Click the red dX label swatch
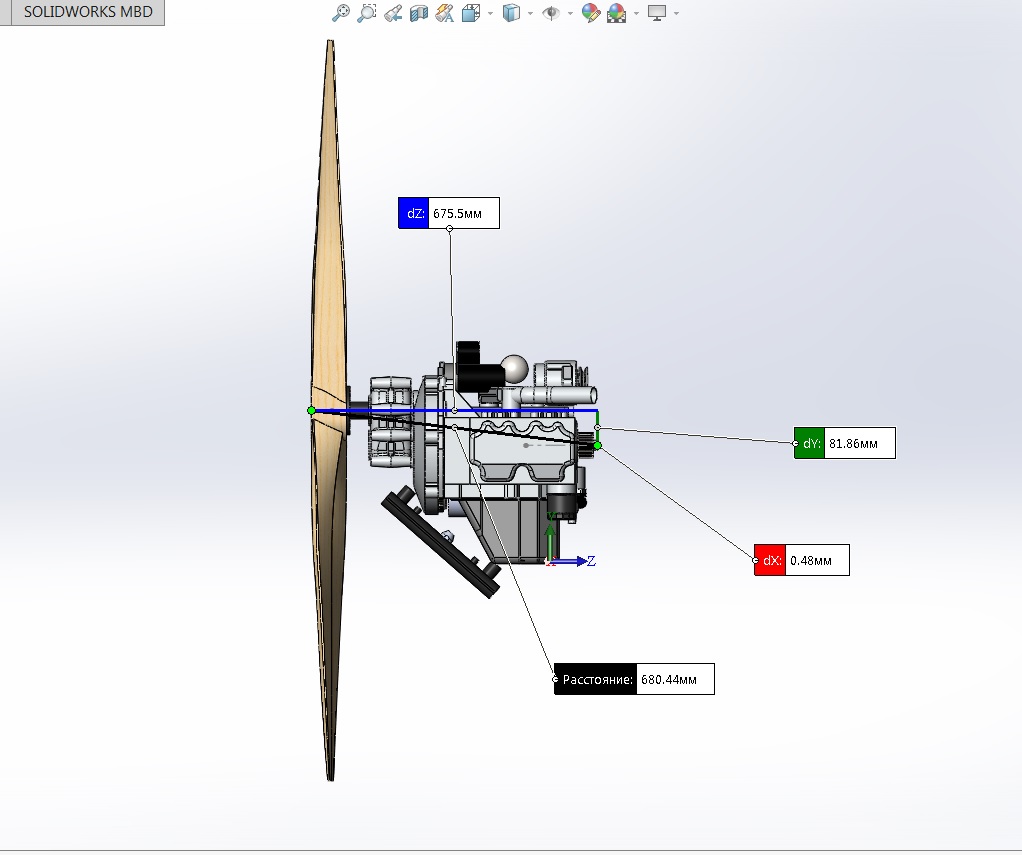1022x855 pixels. 771,561
